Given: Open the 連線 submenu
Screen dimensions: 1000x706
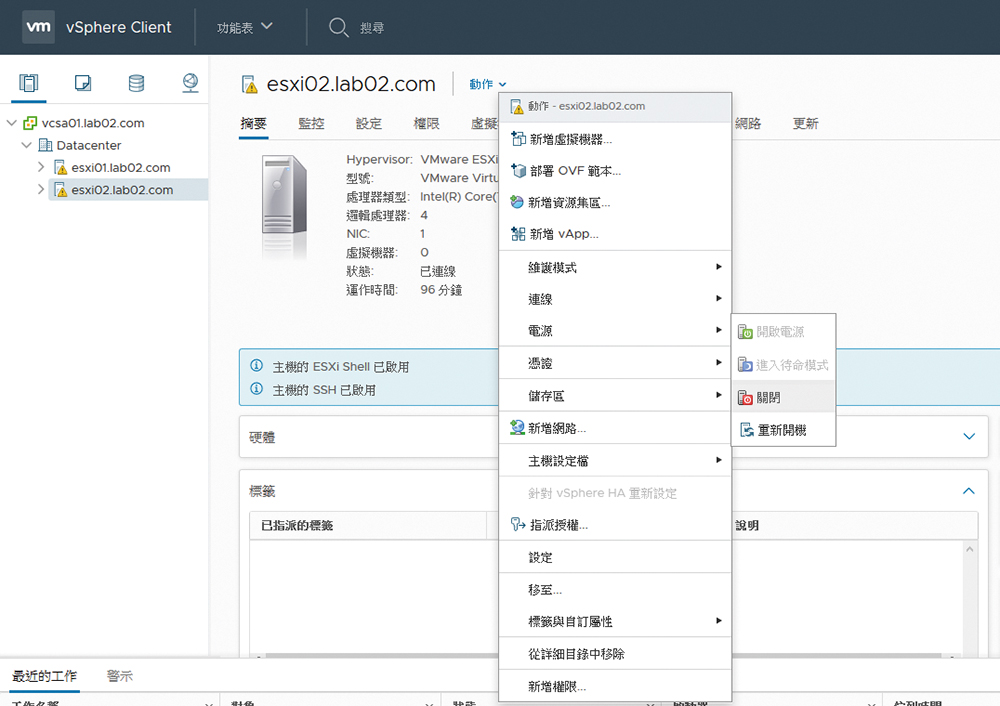Looking at the screenshot, I should (x=615, y=299).
